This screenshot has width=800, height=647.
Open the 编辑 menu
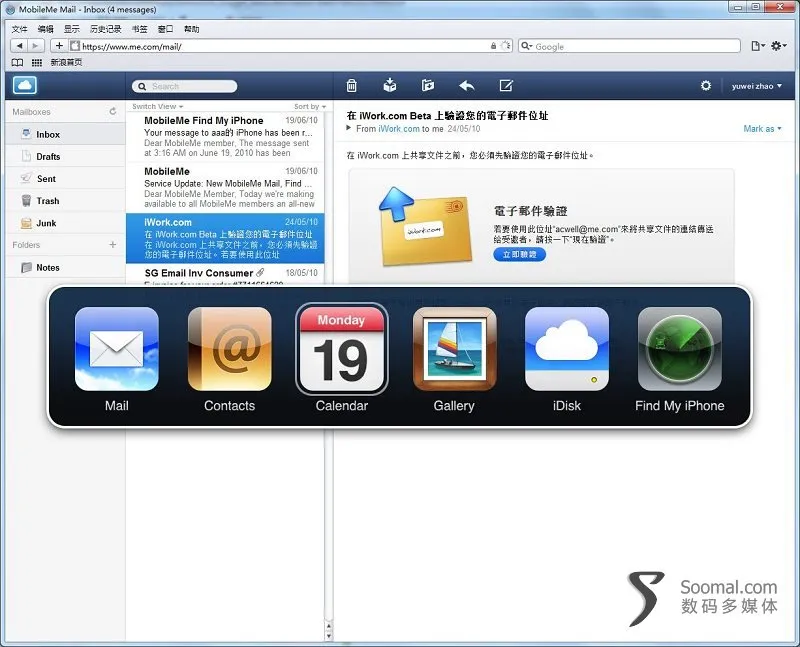(45, 29)
